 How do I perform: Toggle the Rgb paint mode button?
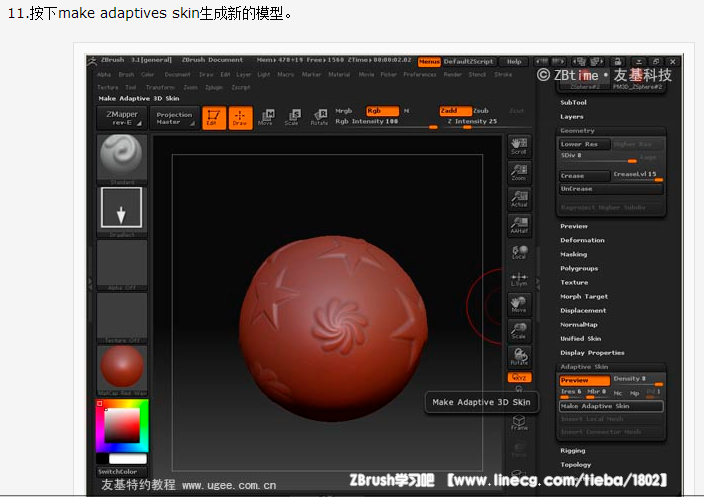381,111
